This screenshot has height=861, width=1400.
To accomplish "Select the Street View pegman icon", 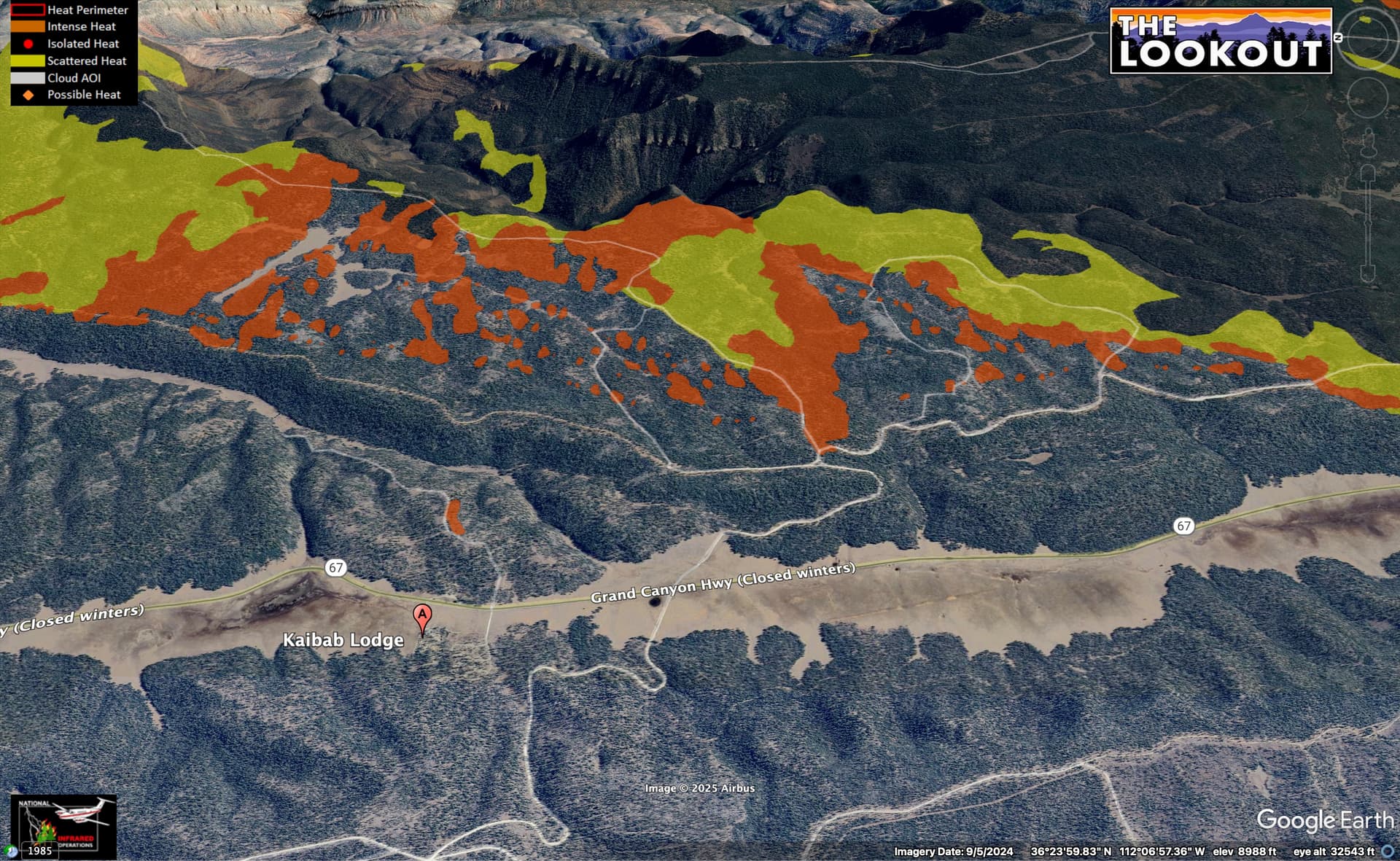I will pos(1368,141).
